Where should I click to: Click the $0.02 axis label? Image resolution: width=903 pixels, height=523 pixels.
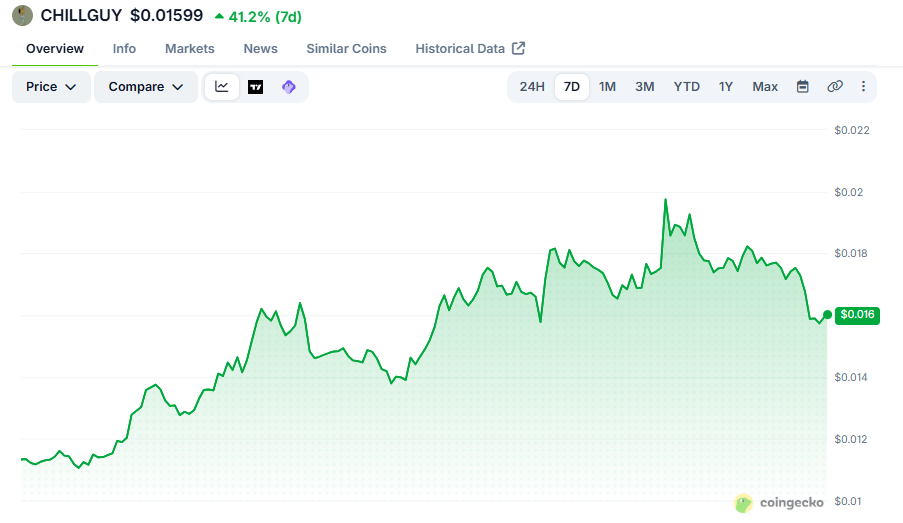pos(849,192)
